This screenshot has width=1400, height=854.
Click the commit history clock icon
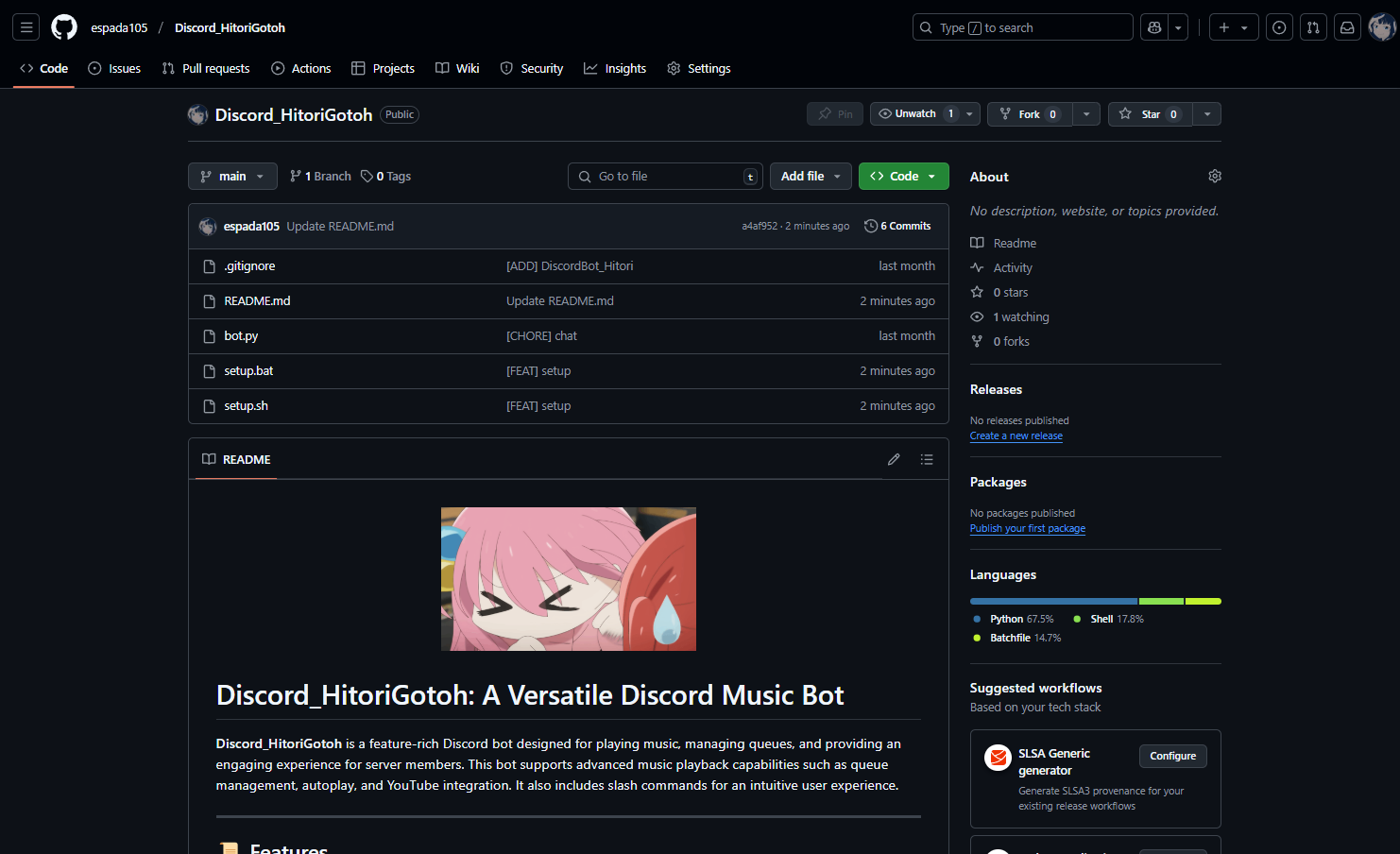[x=871, y=226]
